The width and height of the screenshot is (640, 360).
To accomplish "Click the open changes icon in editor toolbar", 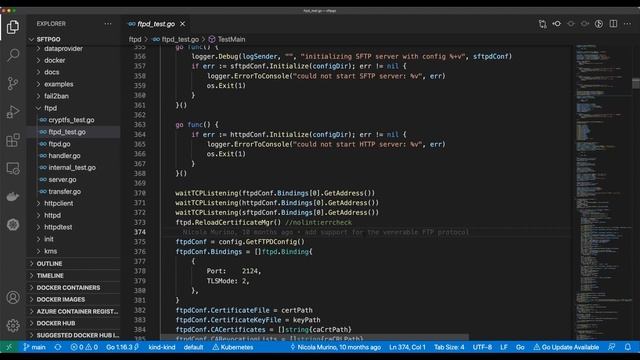I will click(542, 24).
